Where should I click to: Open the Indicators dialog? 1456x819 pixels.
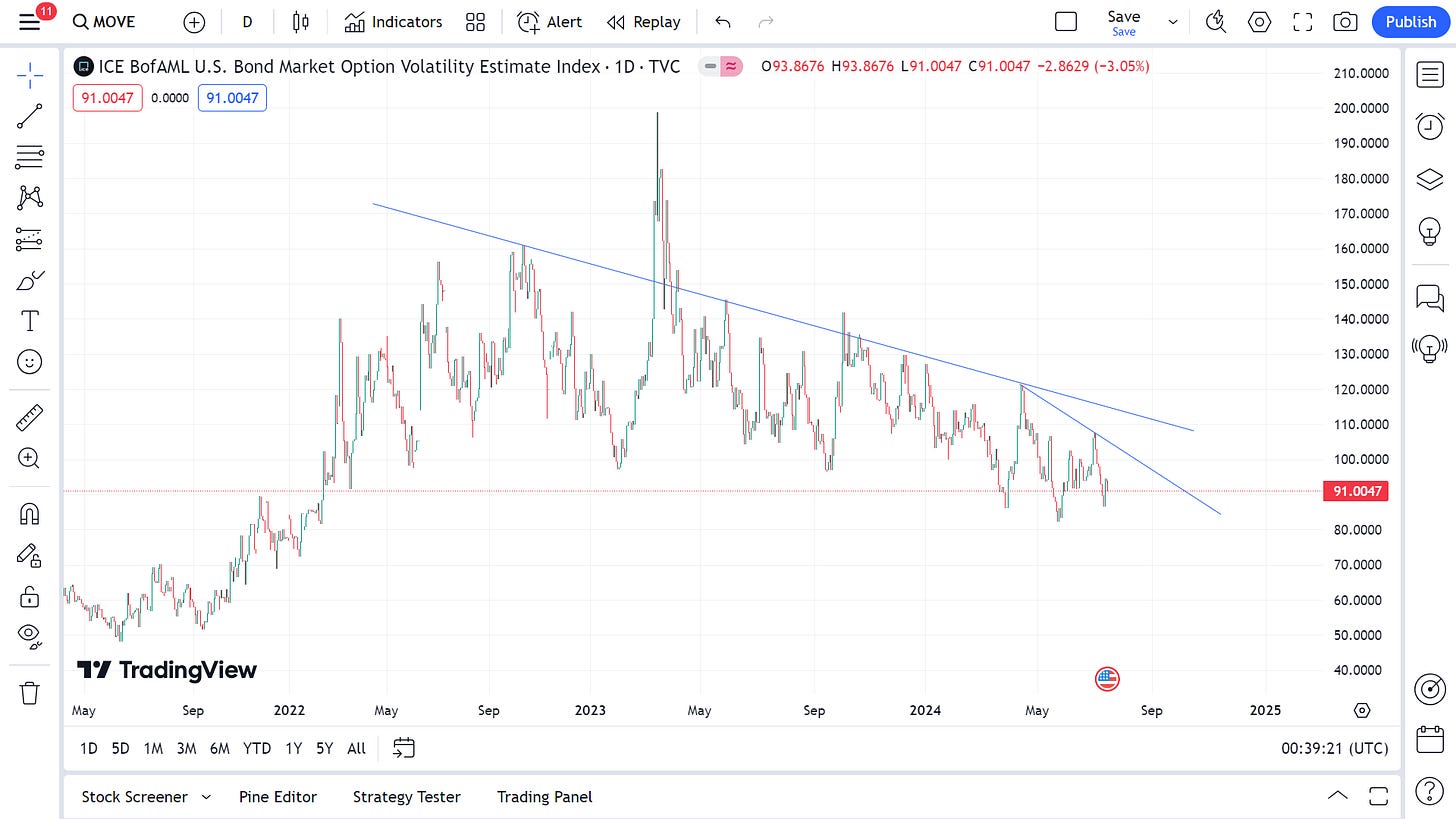coord(393,22)
